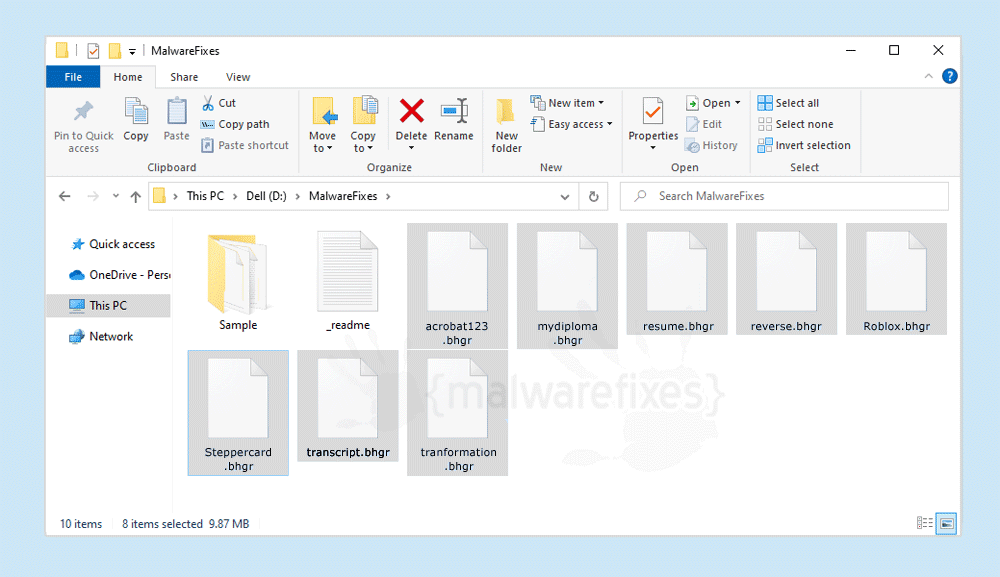Open the recent locations dropdown

[115, 196]
